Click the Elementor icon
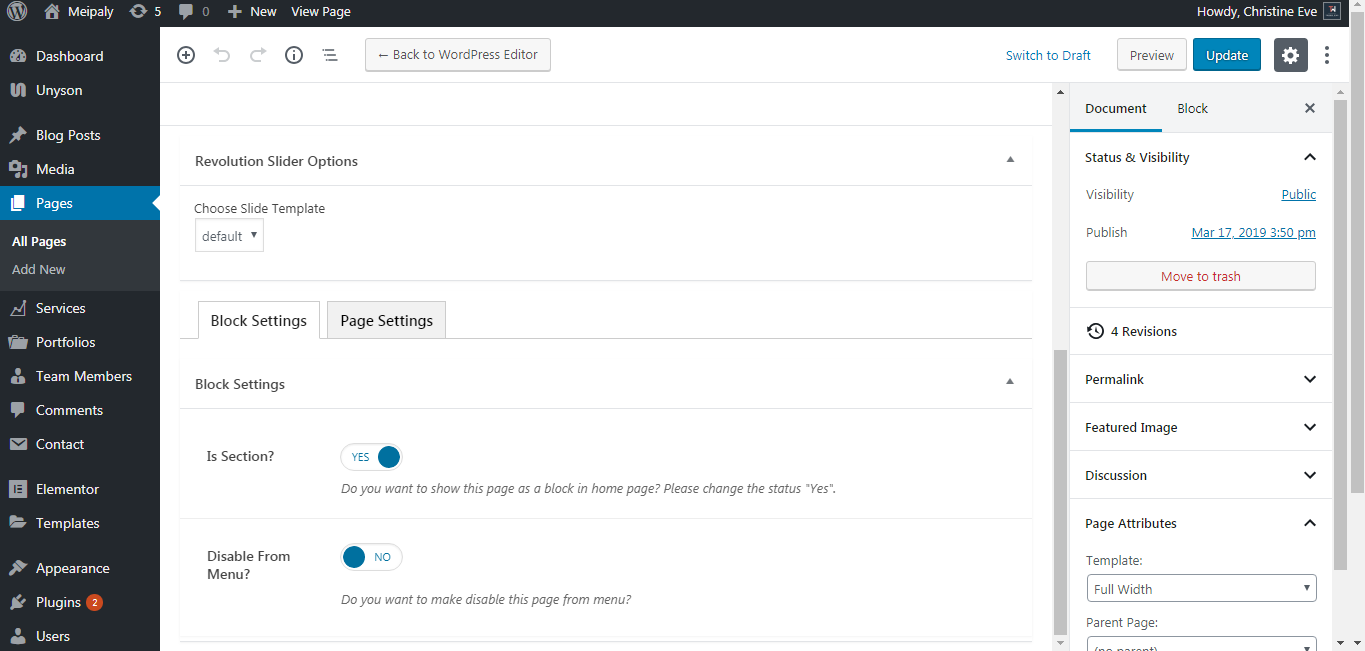This screenshot has height=651, width=1365. point(18,489)
